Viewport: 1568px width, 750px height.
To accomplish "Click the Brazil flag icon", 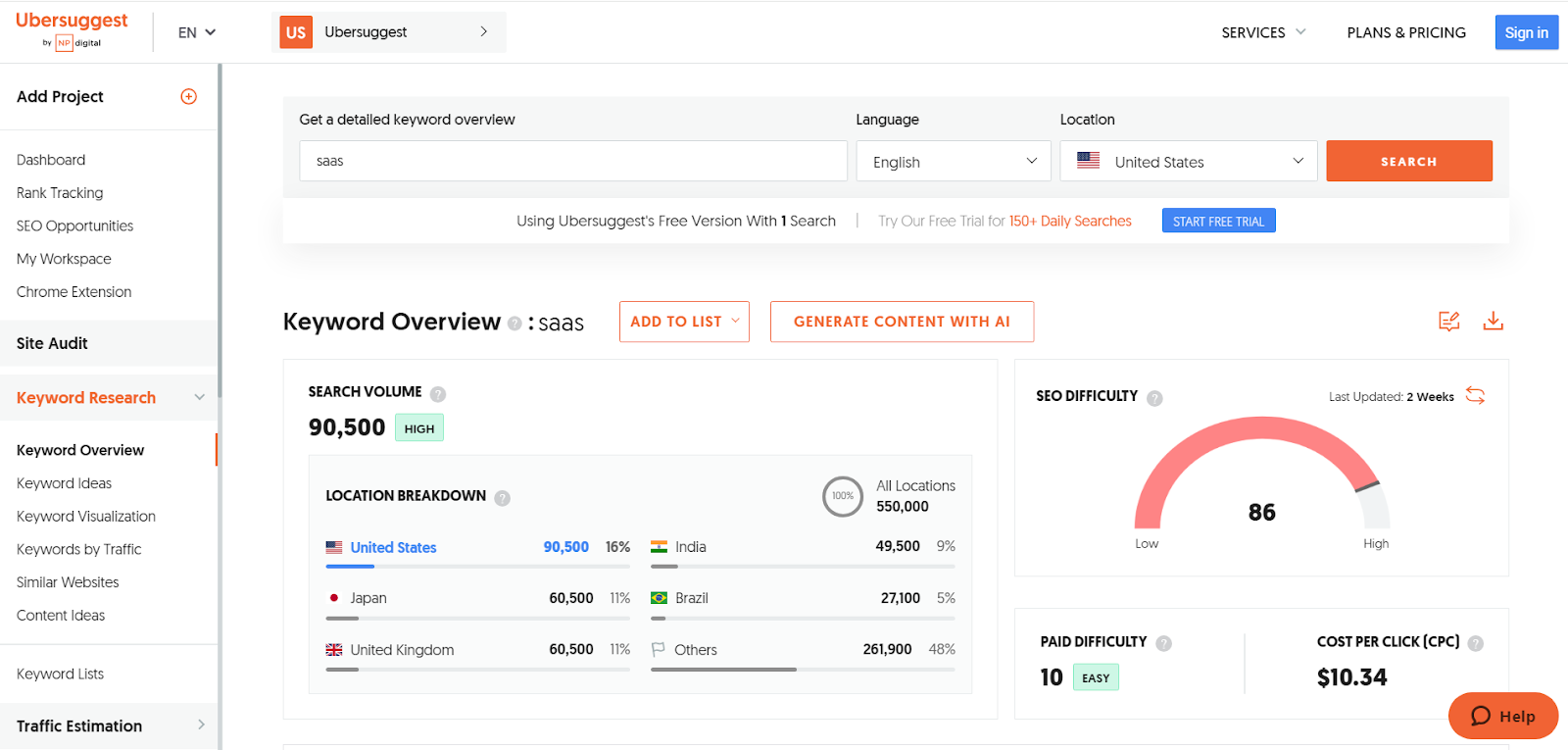I will (x=659, y=598).
